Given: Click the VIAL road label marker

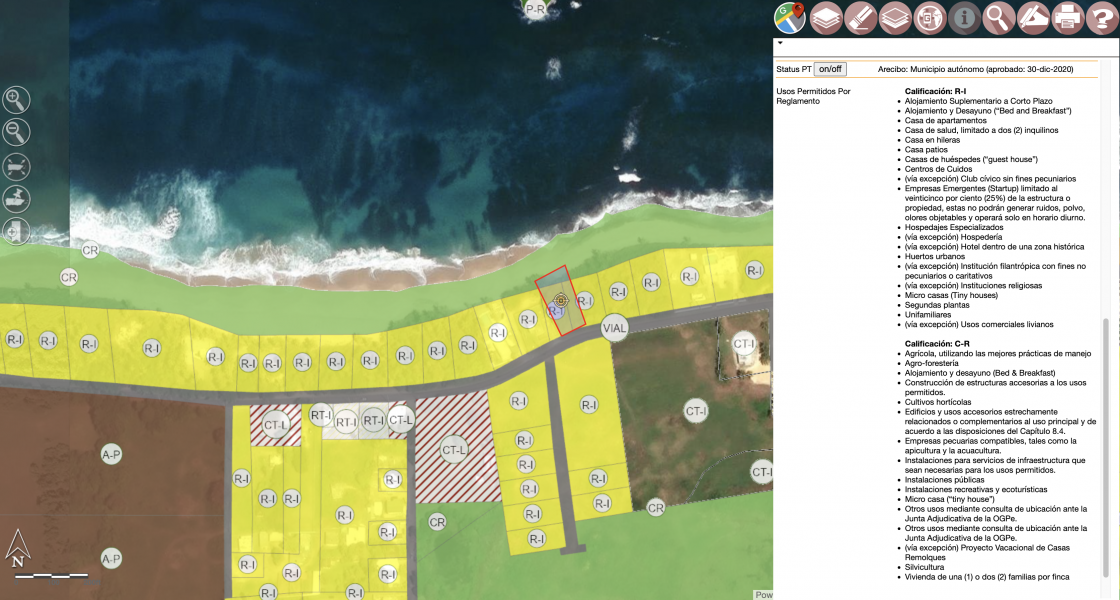Looking at the screenshot, I should pos(615,327).
